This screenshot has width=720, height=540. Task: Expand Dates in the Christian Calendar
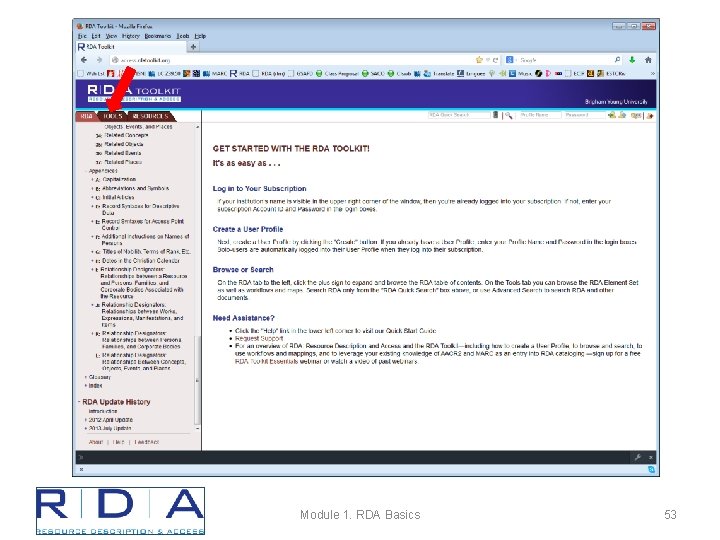coord(93,261)
